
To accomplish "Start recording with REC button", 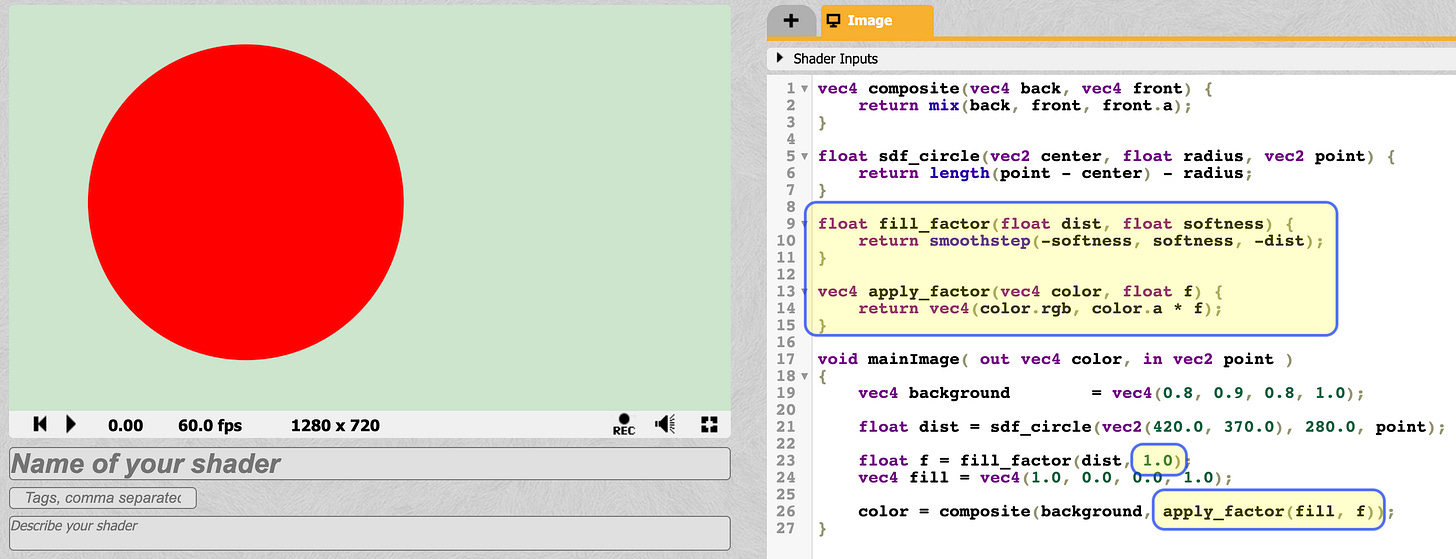I will [x=624, y=424].
